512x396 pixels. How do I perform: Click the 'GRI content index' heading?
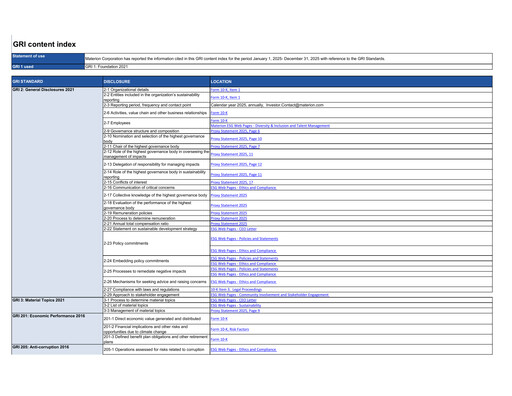coord(44,44)
